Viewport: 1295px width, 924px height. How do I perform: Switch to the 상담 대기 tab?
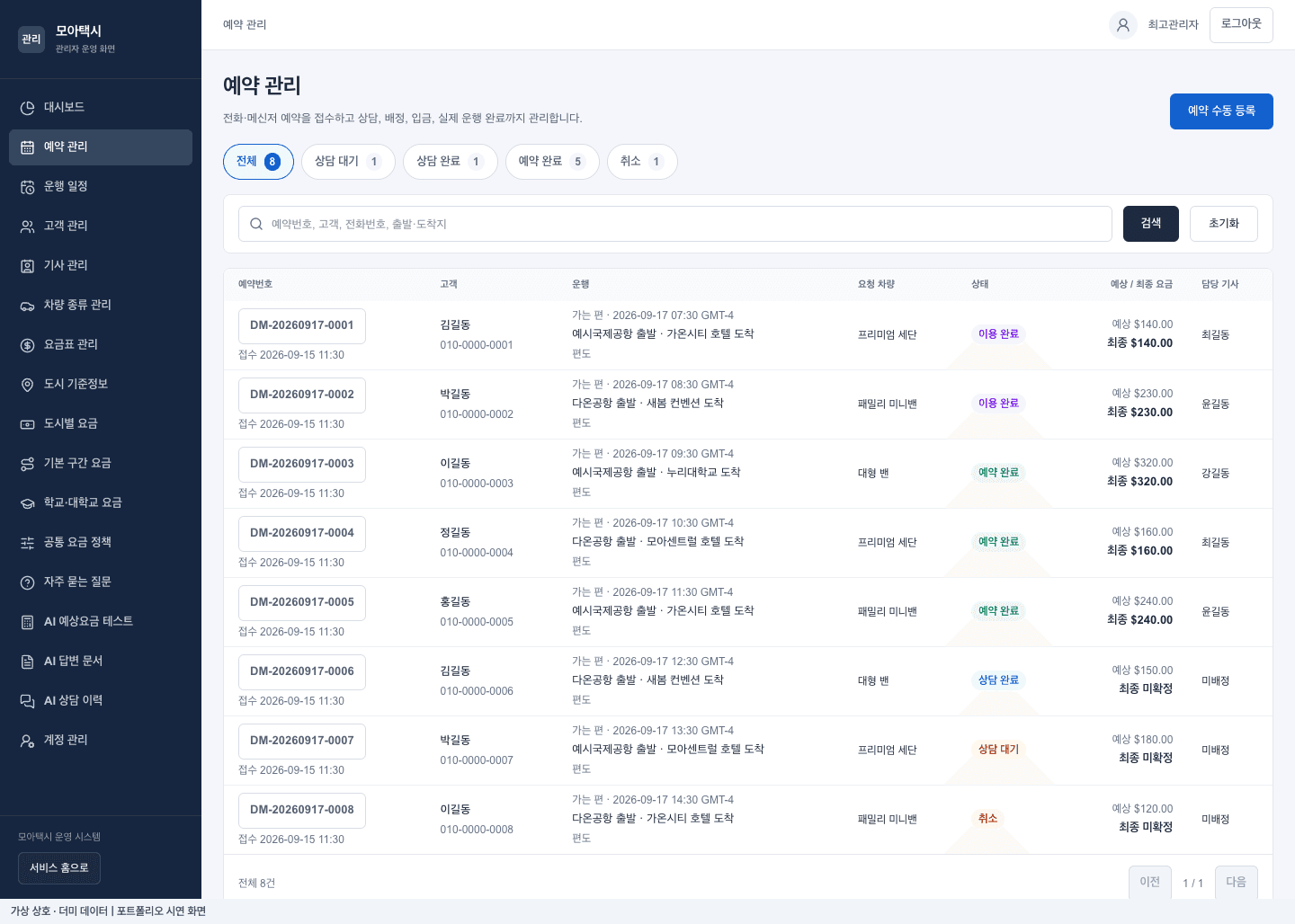(348, 162)
